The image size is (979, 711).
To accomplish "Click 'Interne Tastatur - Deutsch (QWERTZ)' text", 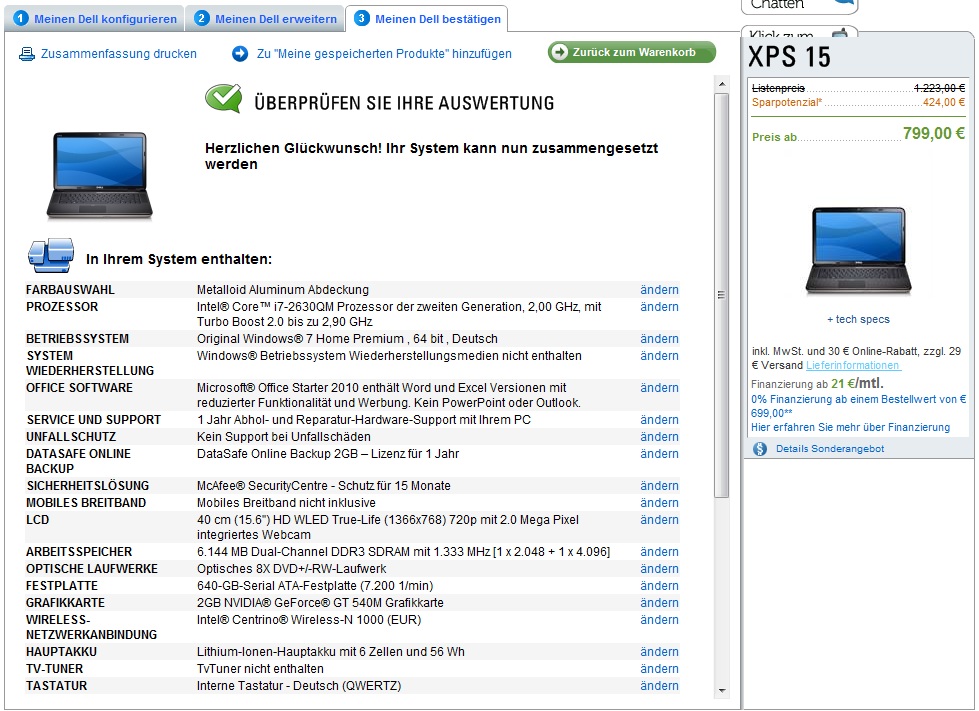I will pos(299,686).
